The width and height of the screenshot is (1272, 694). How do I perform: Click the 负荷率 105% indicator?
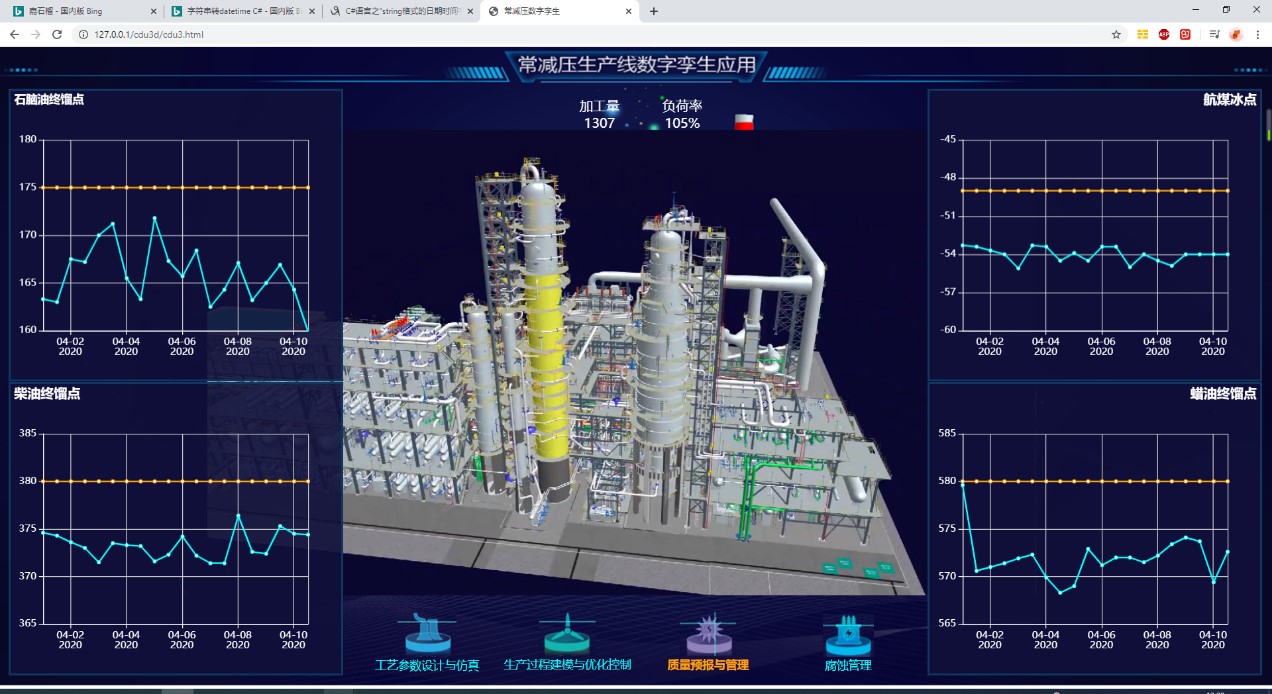682,115
